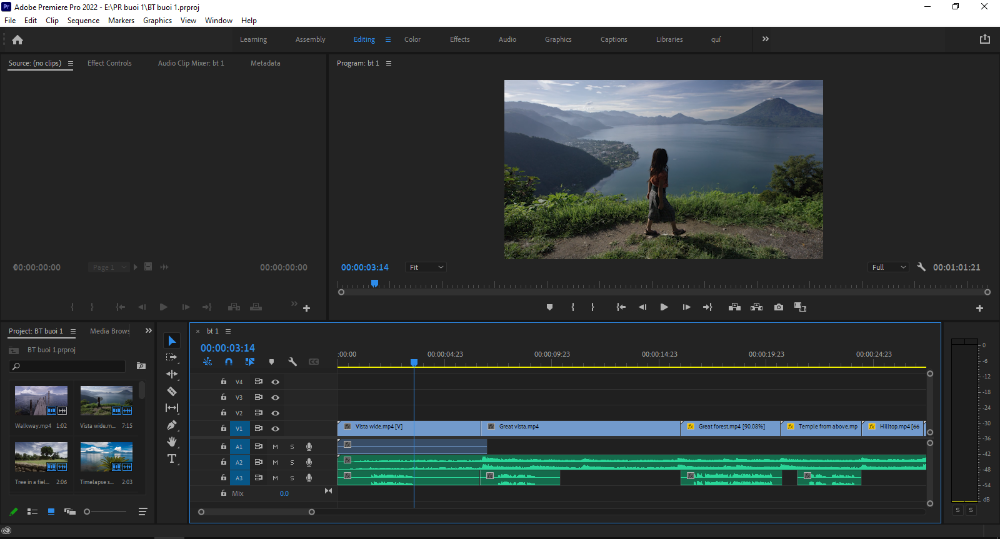Screen dimensions: 1000x539
Task: Select the Pen tool
Action: 172,425
